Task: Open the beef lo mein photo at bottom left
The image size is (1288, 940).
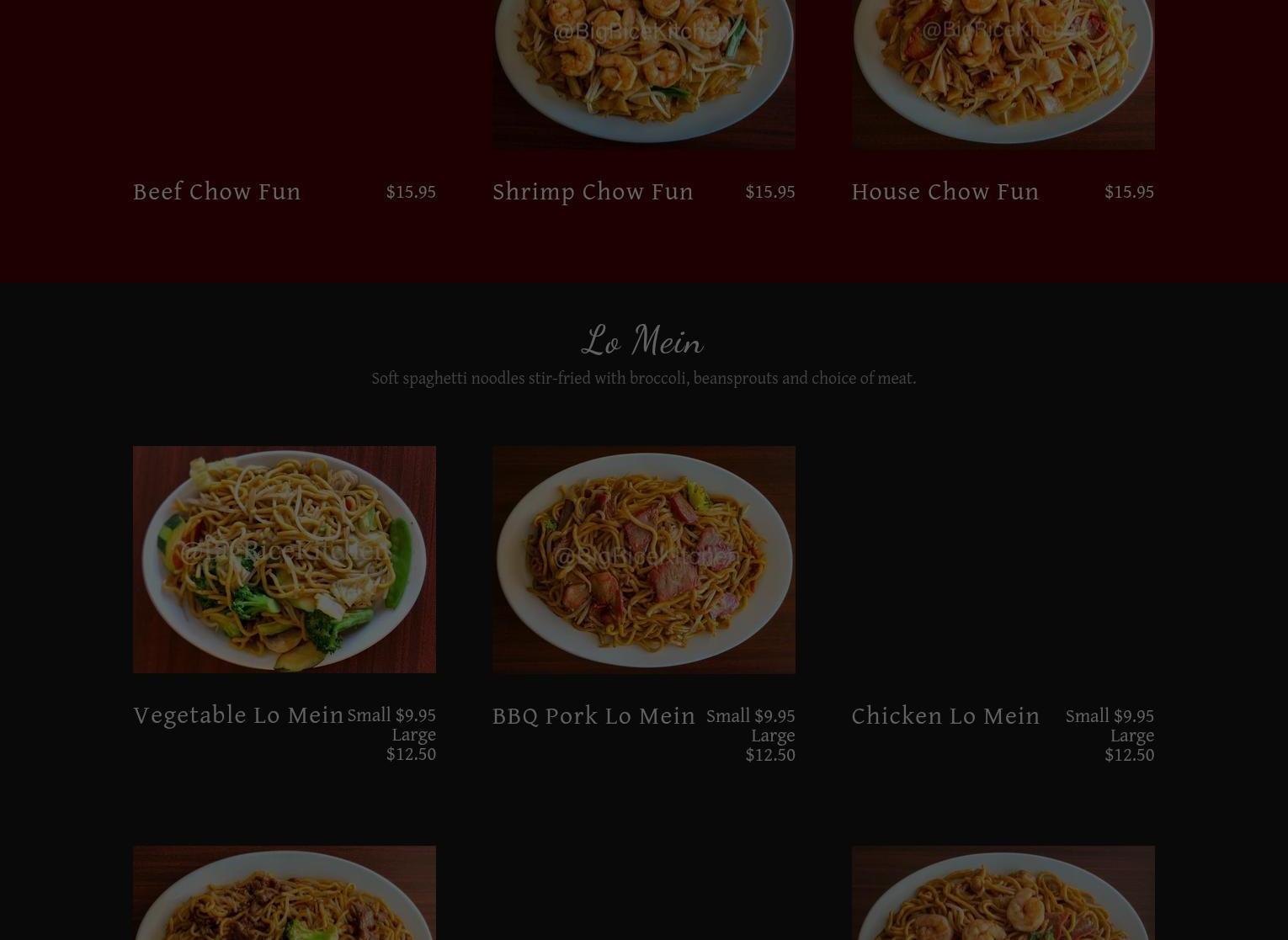Action: click(x=285, y=893)
